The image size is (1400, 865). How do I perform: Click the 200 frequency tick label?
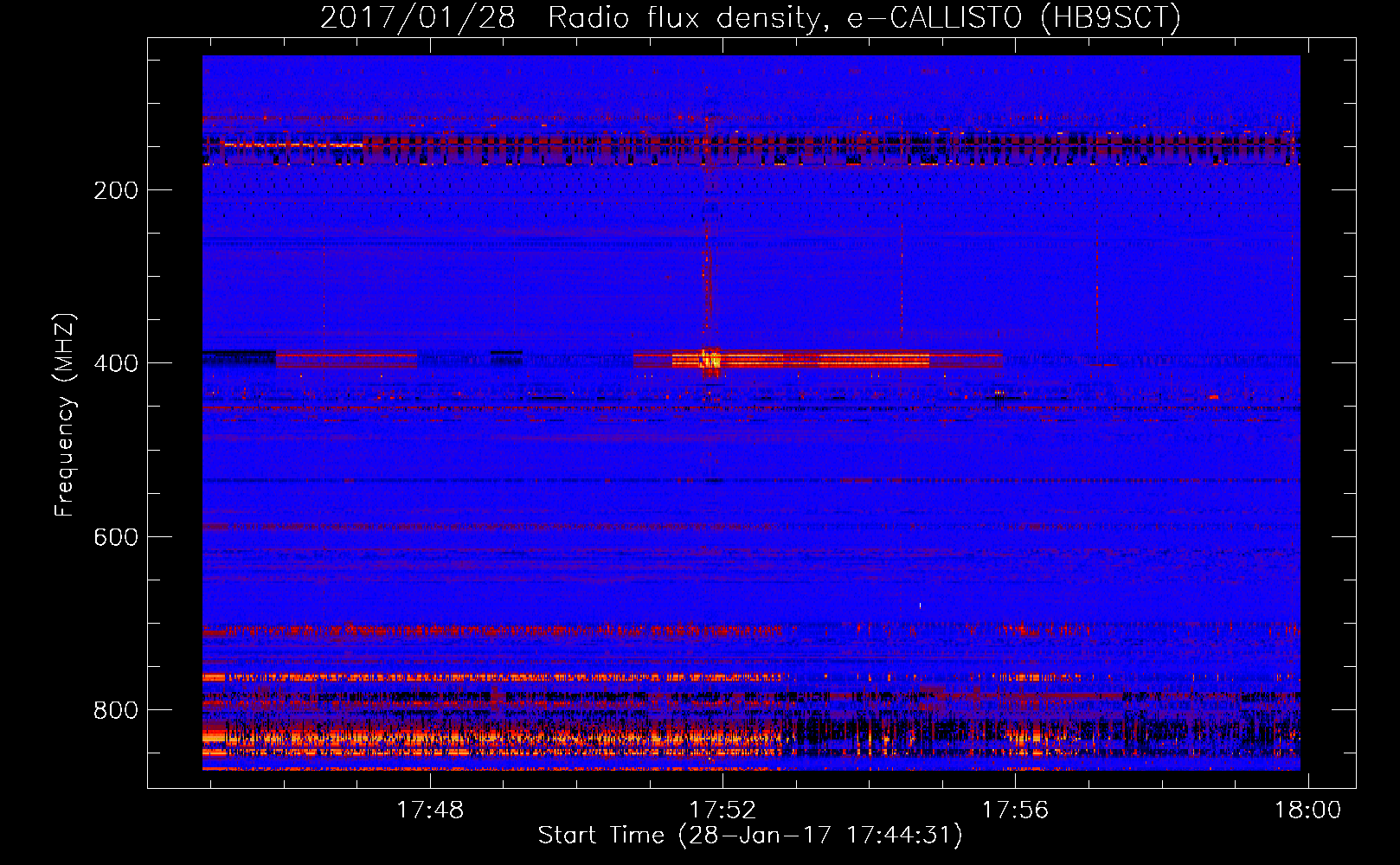tap(116, 190)
